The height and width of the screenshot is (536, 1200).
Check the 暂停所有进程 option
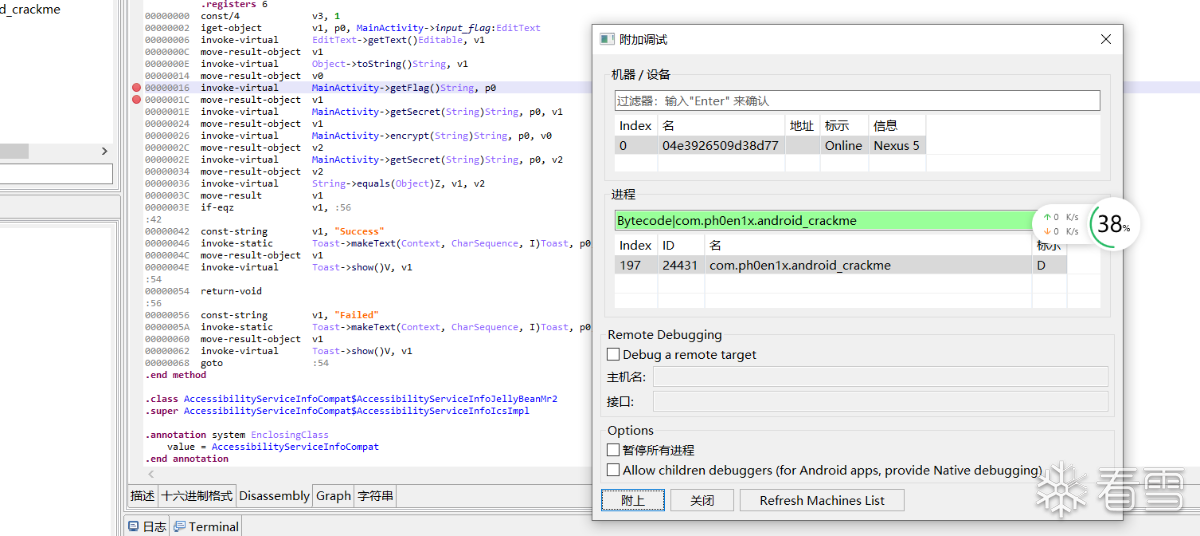coord(614,451)
